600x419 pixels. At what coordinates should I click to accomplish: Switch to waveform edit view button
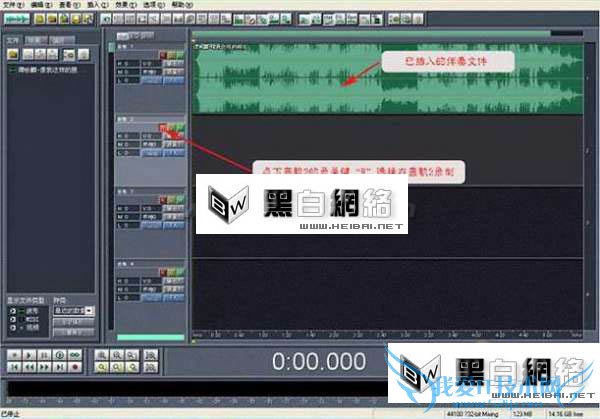tap(16, 19)
